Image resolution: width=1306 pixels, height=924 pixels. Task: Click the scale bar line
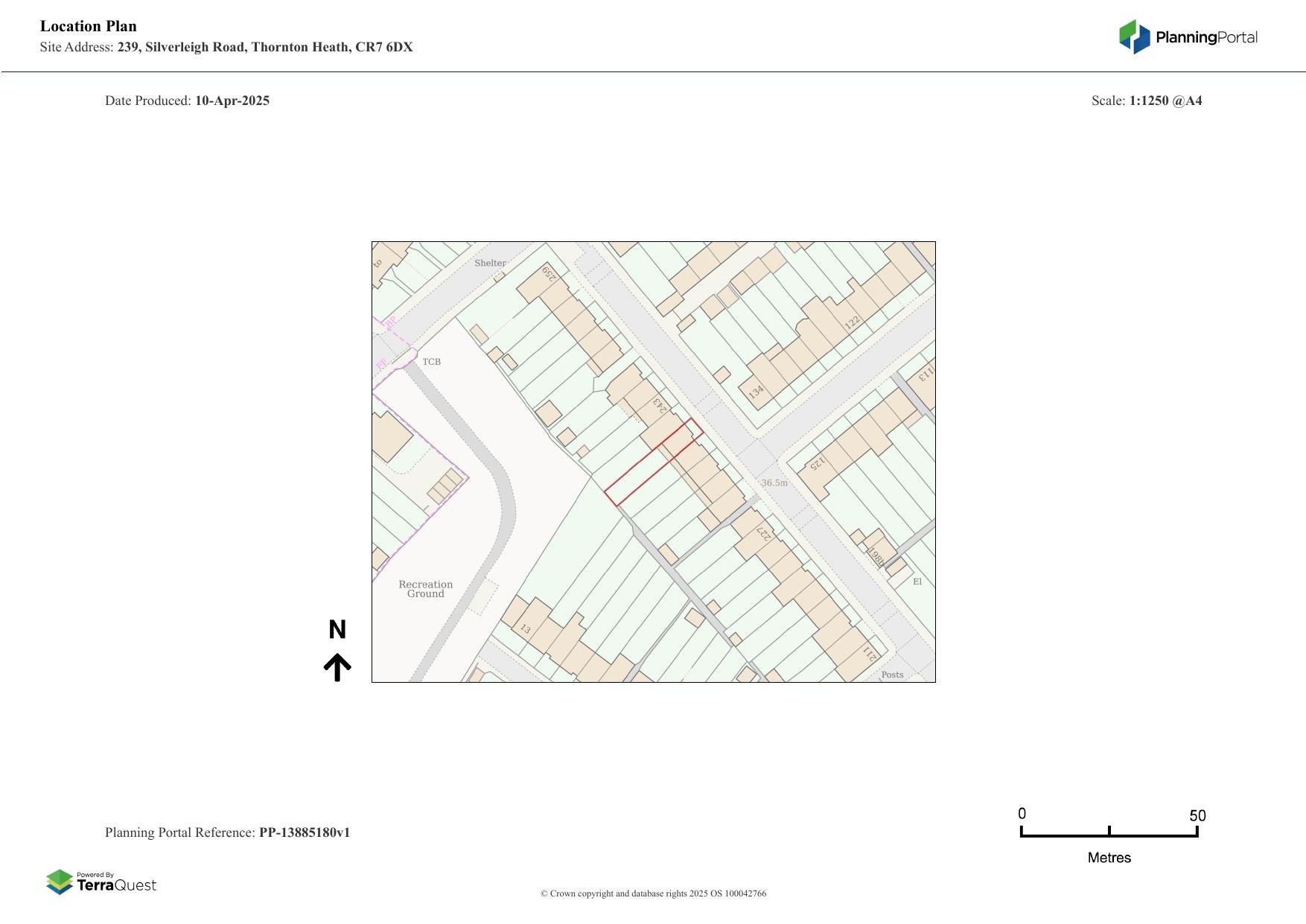(1109, 835)
